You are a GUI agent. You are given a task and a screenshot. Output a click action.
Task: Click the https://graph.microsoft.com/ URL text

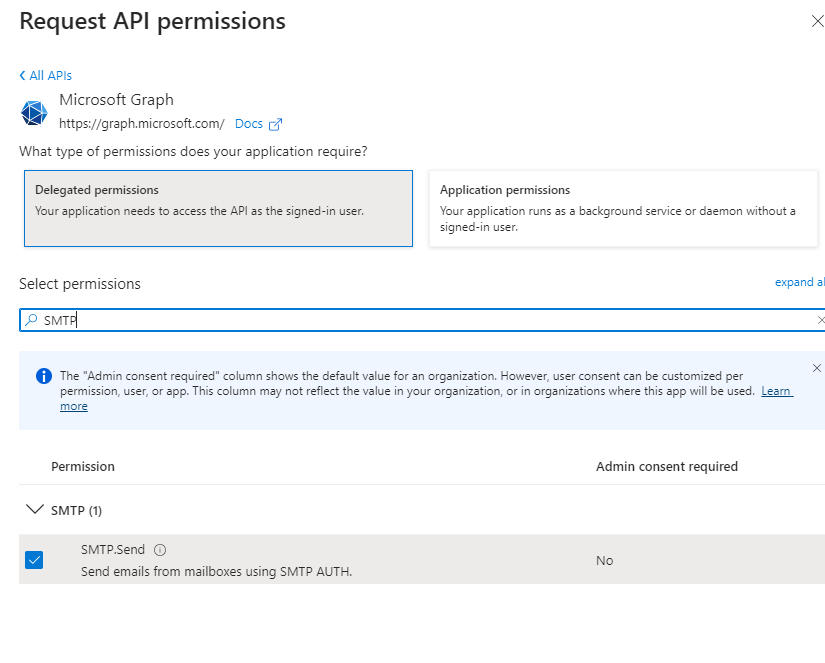pyautogui.click(x=142, y=124)
